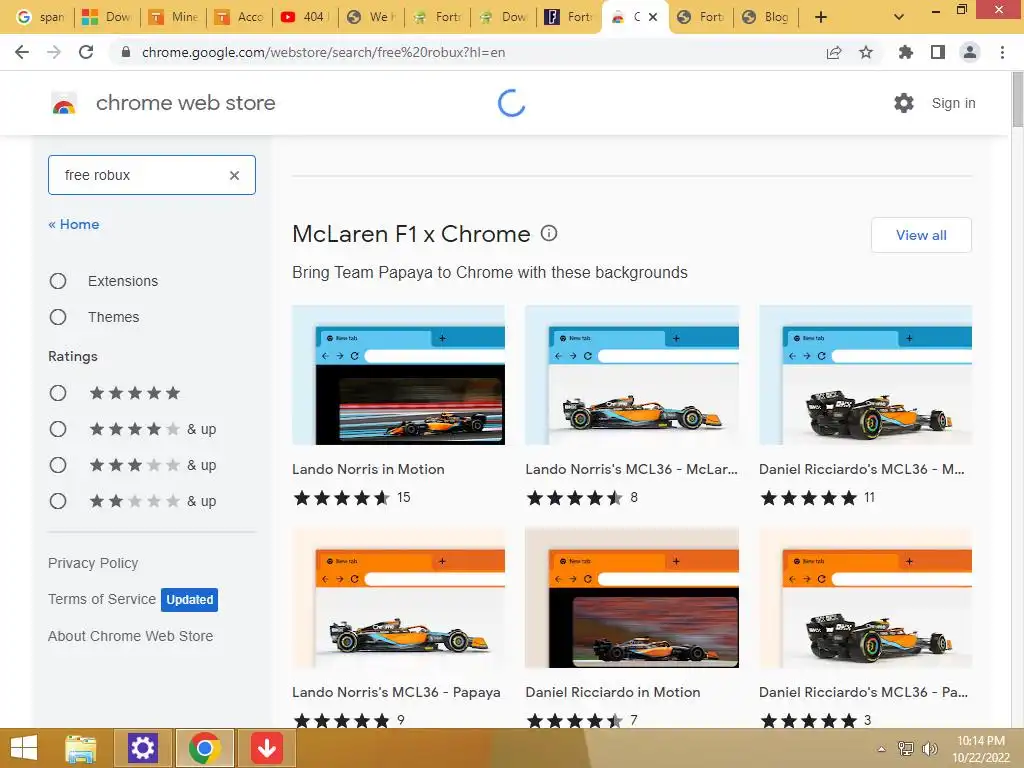Viewport: 1024px width, 768px height.
Task: Open the network tray icon
Action: [x=906, y=749]
